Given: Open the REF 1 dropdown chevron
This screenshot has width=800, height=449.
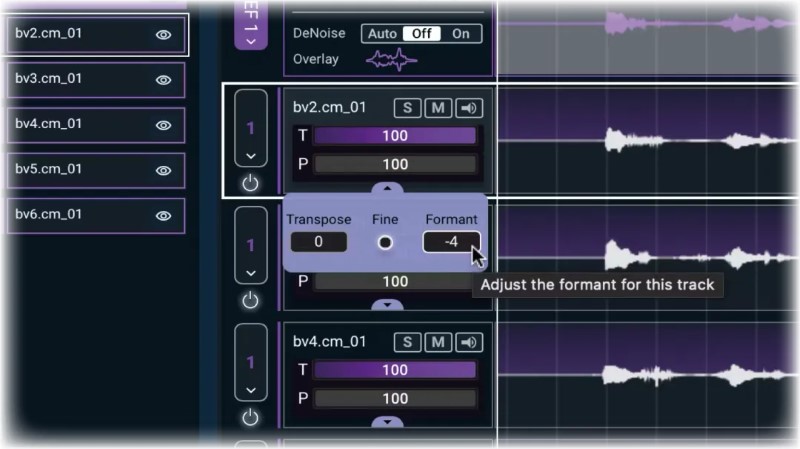Looking at the screenshot, I should (251, 41).
